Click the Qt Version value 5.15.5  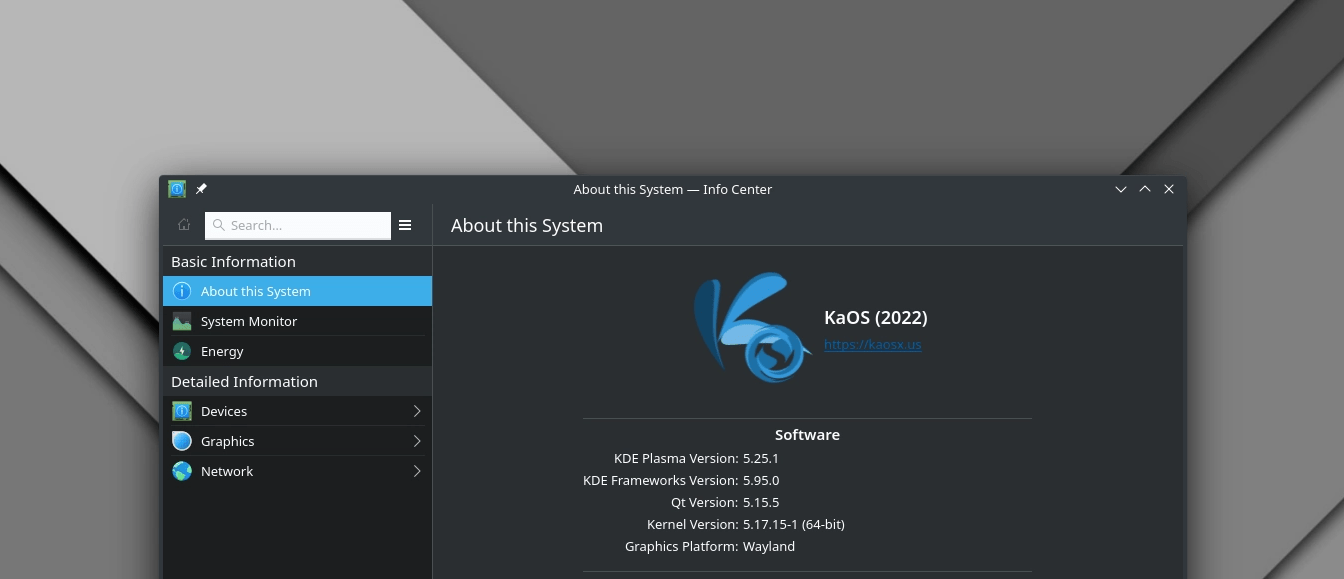[x=761, y=502]
